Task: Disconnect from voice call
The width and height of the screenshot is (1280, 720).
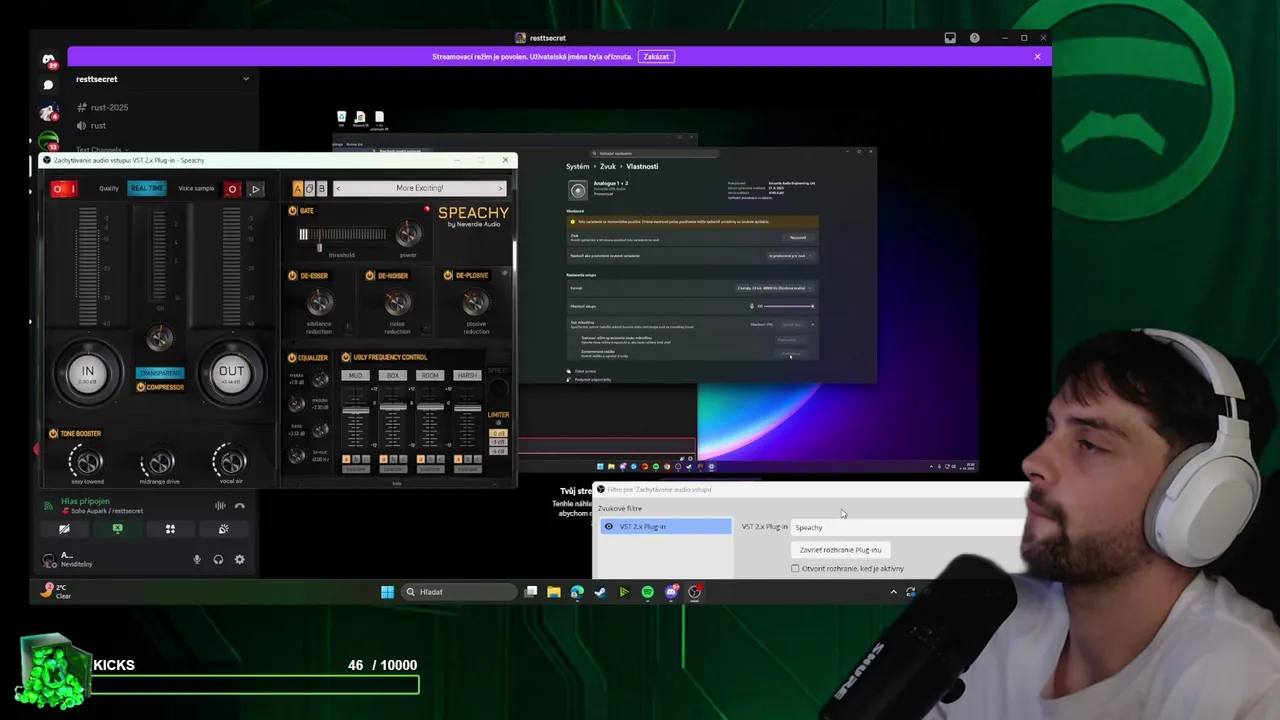Action: pos(239,506)
